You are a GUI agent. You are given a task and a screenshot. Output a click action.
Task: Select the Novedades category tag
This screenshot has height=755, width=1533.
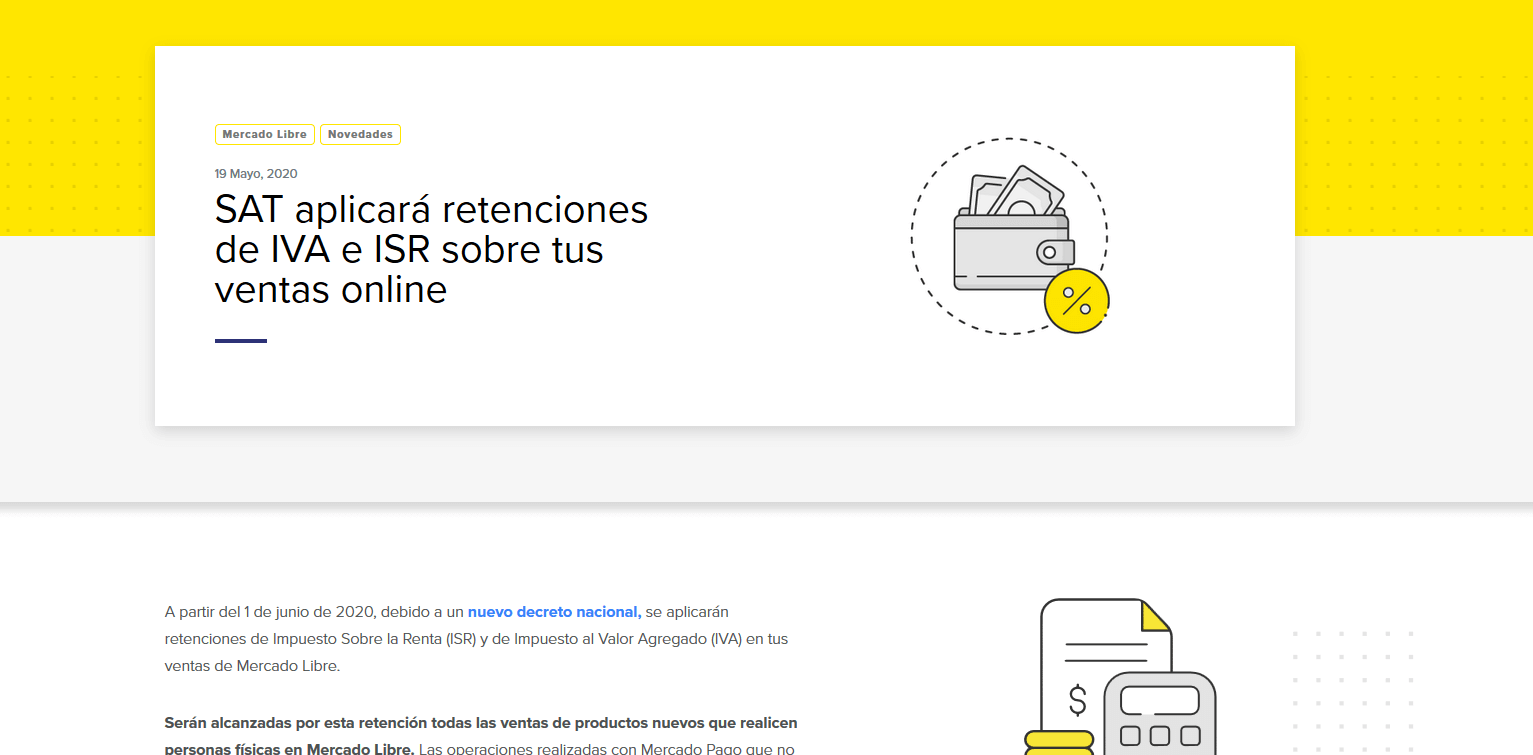point(360,134)
